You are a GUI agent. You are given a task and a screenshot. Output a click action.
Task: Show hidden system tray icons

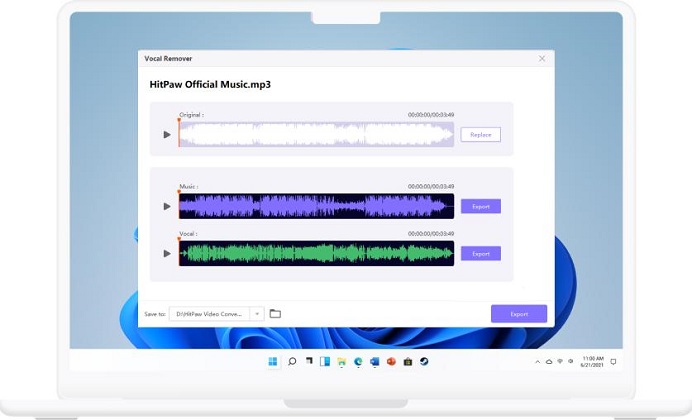pos(538,362)
